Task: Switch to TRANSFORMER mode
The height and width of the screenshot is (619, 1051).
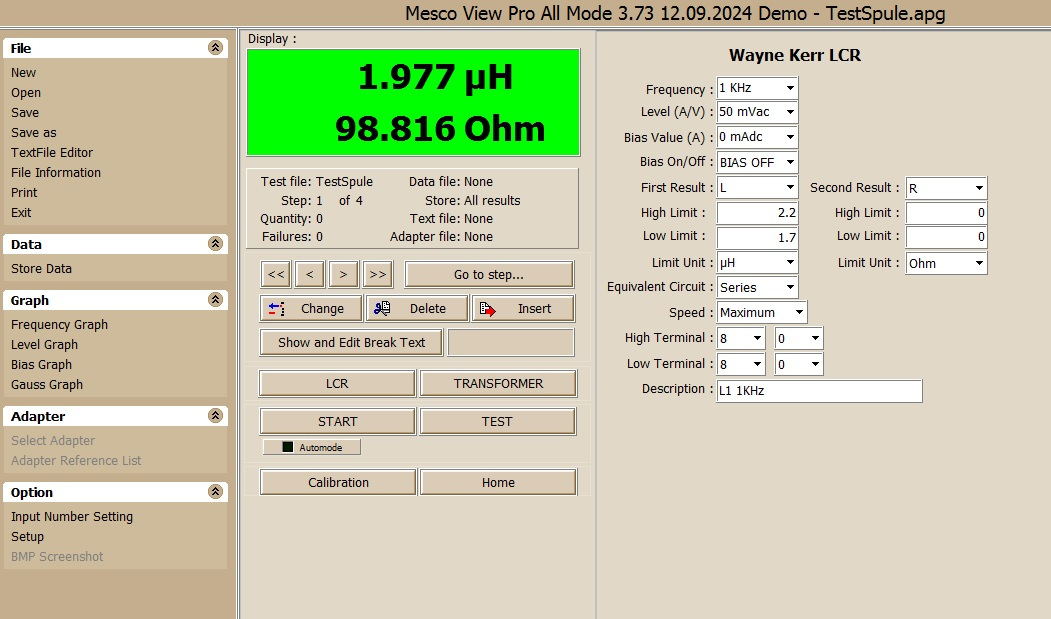Action: 498,384
